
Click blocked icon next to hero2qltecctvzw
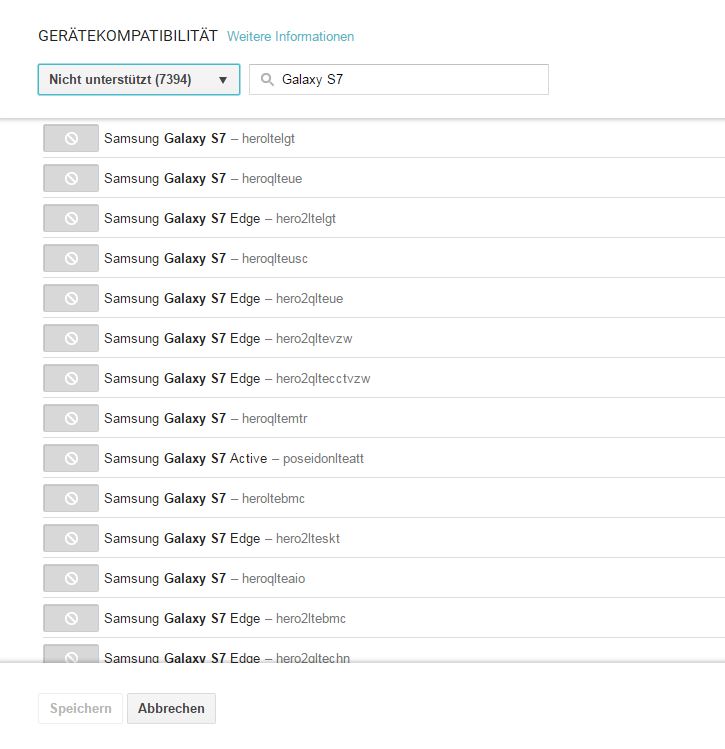point(71,379)
